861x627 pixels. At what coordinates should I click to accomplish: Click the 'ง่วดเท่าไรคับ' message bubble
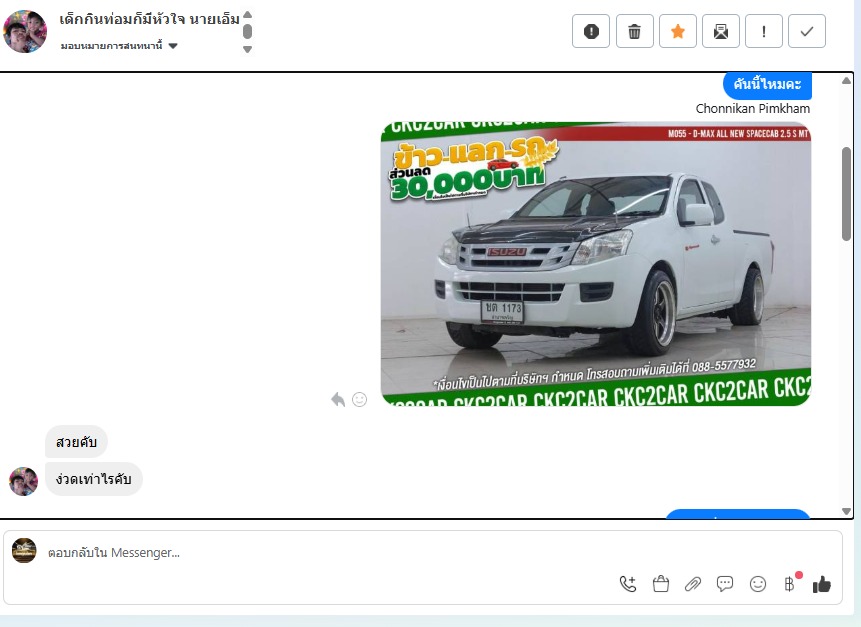tap(93, 479)
